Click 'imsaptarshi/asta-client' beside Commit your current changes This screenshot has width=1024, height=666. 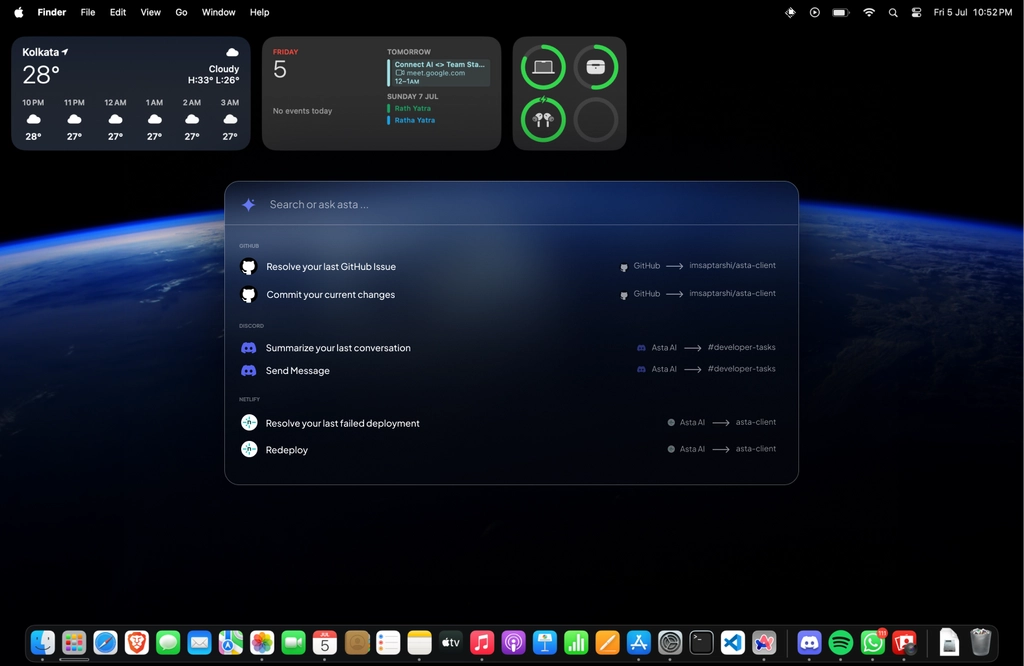732,293
